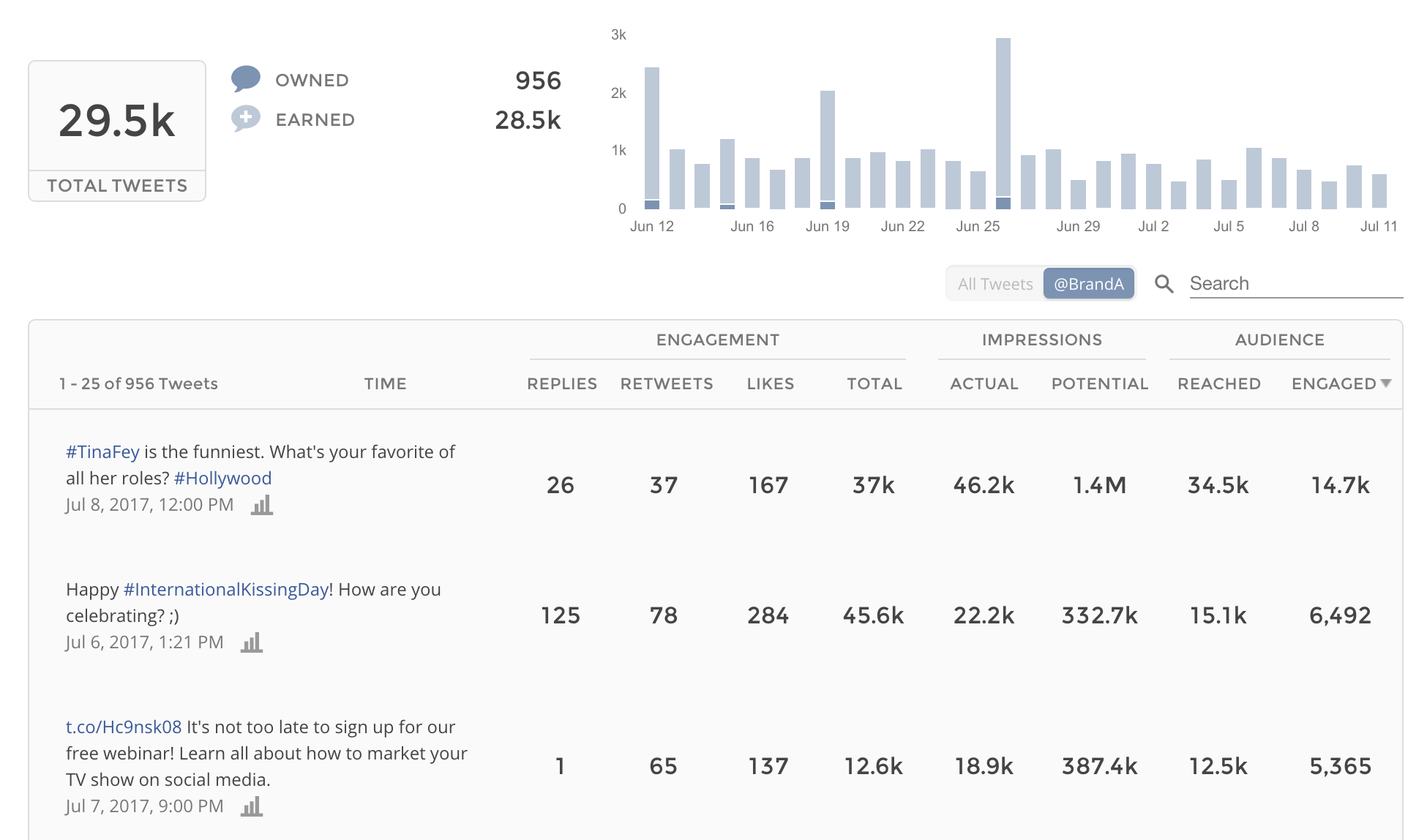Sort table by Retweets column
The image size is (1427, 840).
(666, 383)
